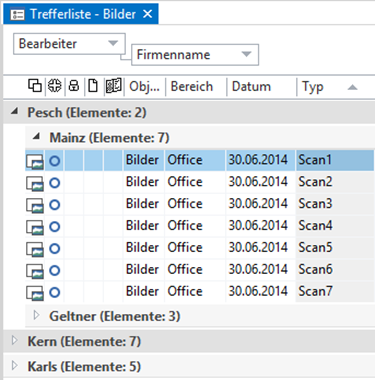Expand the Kern (Elemente: 7) group
The height and width of the screenshot is (380, 375).
14,340
